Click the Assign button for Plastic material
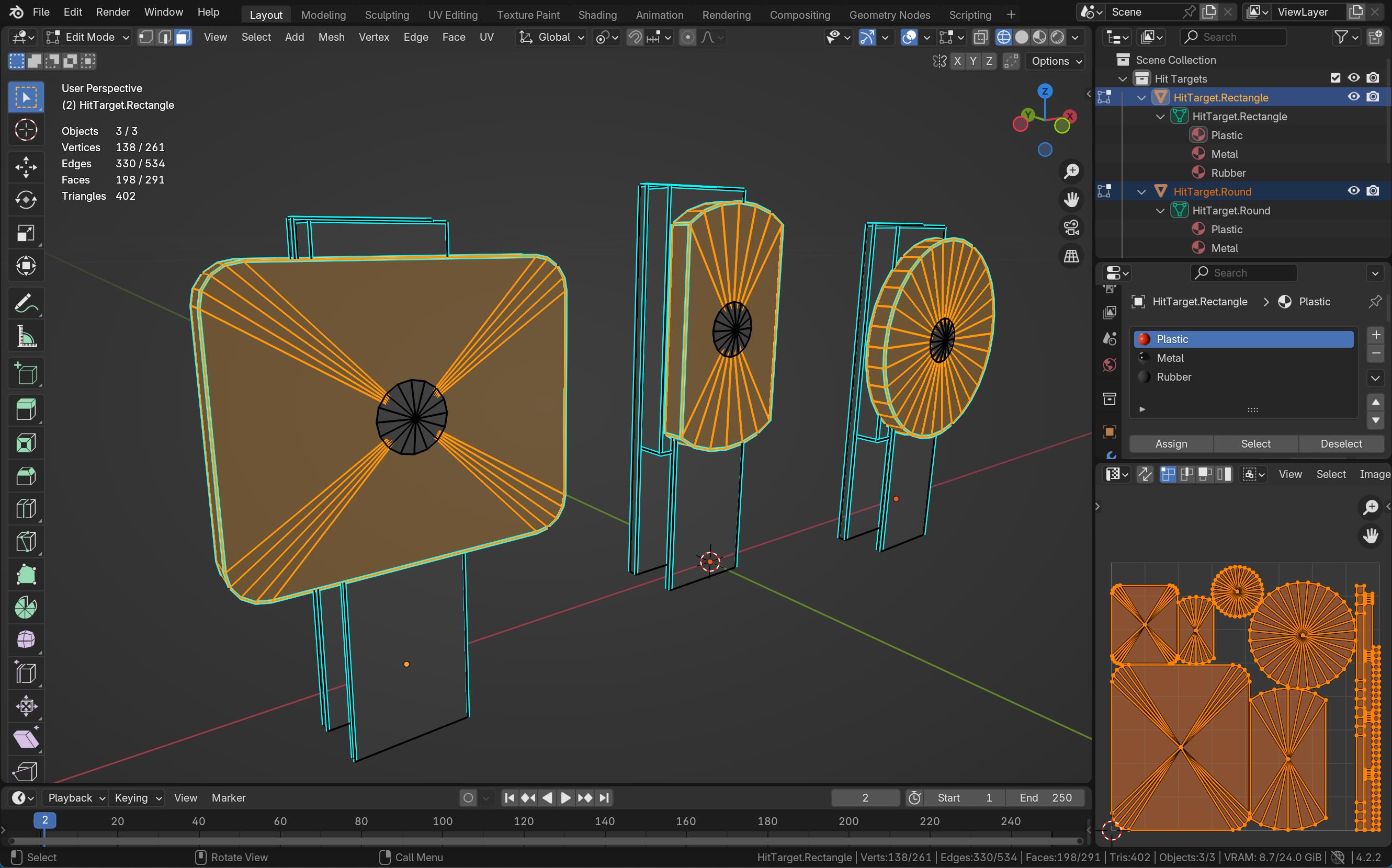This screenshot has height=868, width=1392. 1170,443
